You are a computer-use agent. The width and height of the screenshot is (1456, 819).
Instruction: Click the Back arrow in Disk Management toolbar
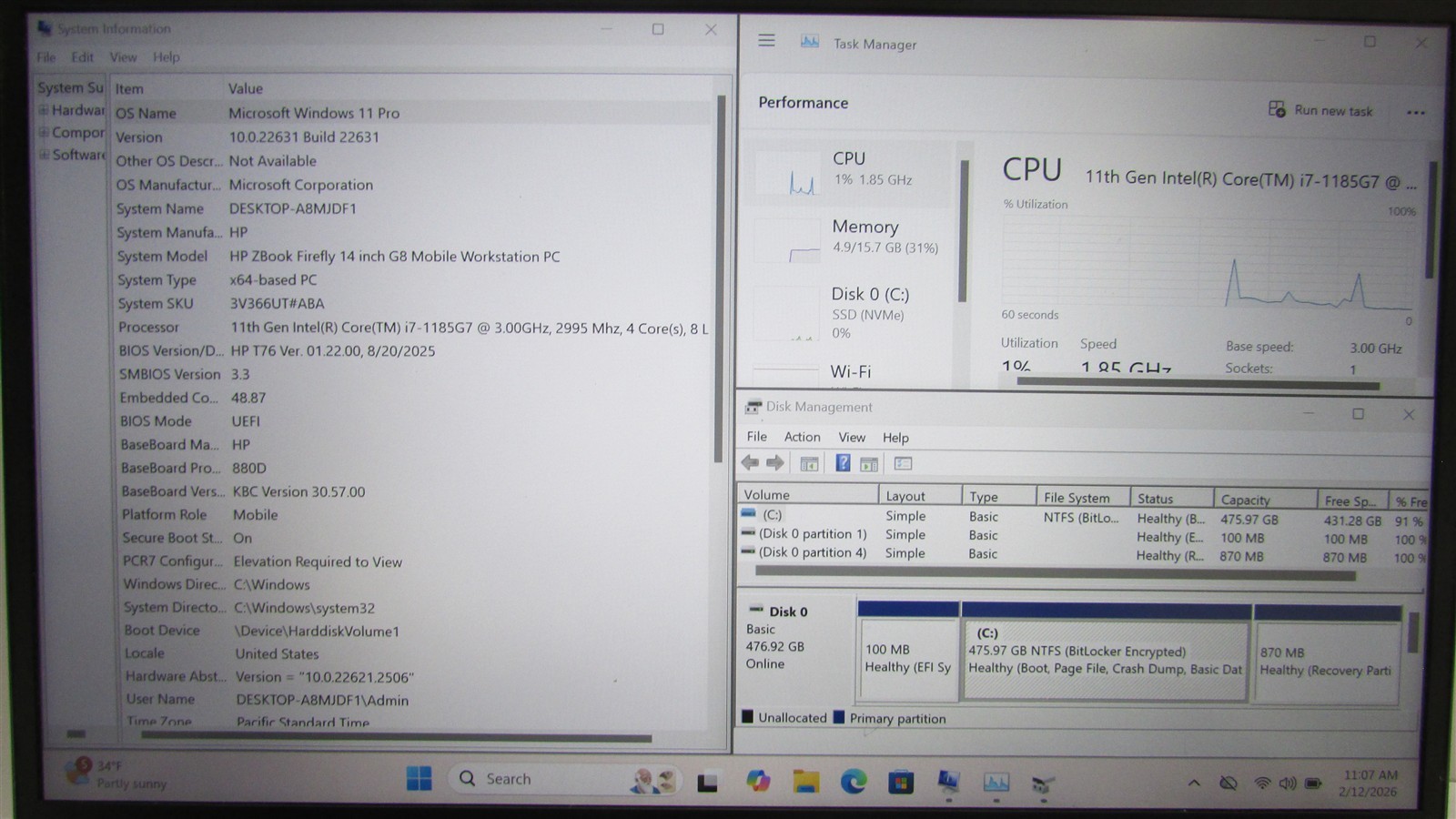(x=750, y=463)
